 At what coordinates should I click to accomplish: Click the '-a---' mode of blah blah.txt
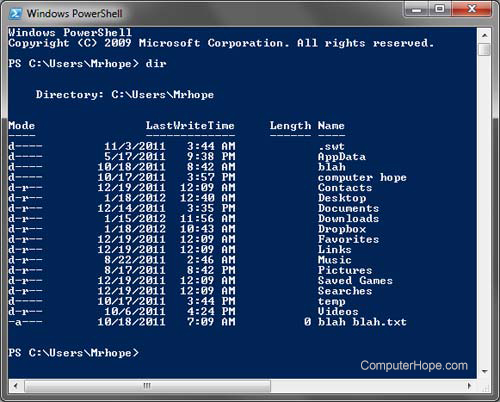click(x=25, y=322)
